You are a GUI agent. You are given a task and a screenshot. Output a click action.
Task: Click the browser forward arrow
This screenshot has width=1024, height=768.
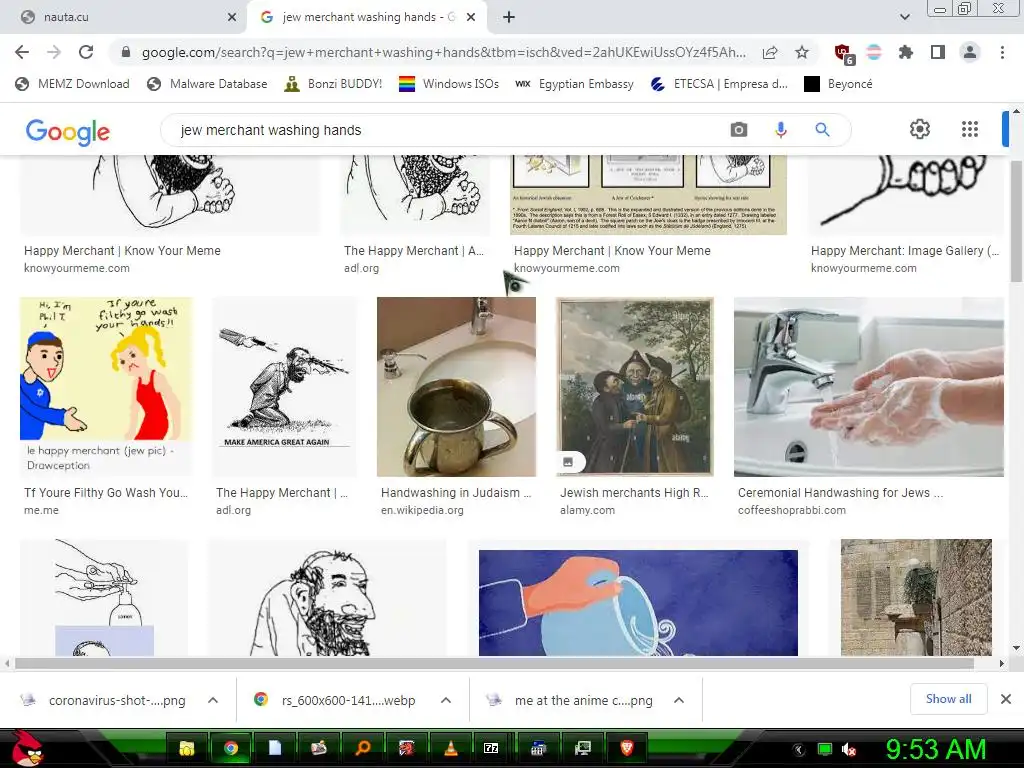pos(54,52)
